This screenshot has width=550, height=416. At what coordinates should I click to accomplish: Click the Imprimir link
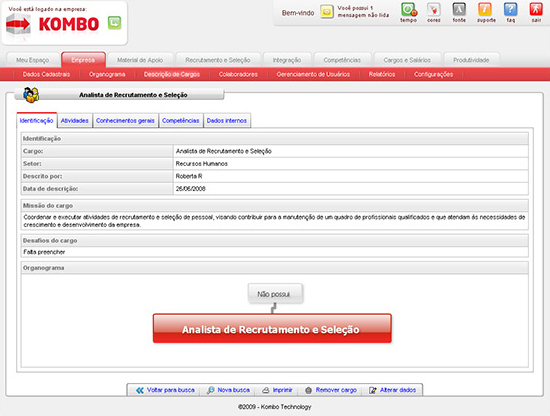282,390
